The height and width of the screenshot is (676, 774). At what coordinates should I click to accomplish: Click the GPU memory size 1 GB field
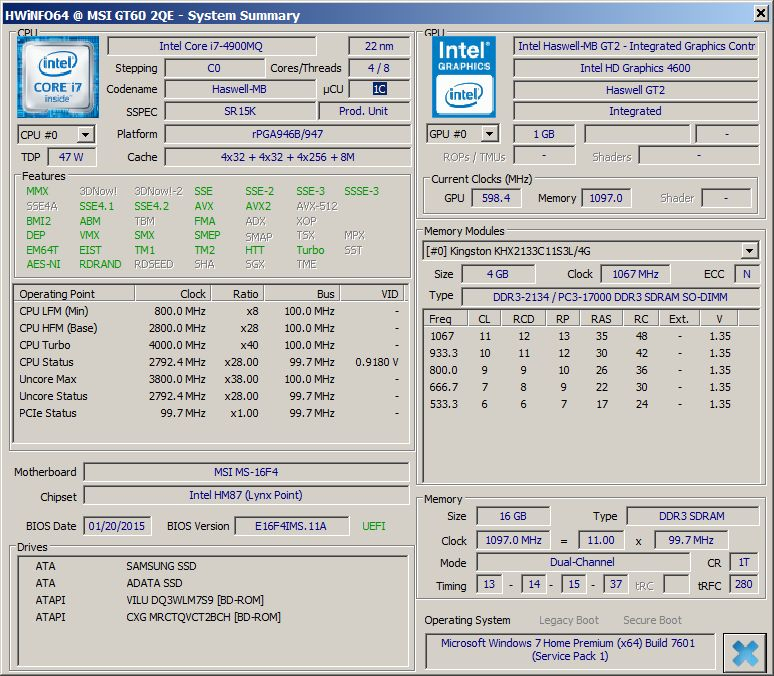(544, 134)
